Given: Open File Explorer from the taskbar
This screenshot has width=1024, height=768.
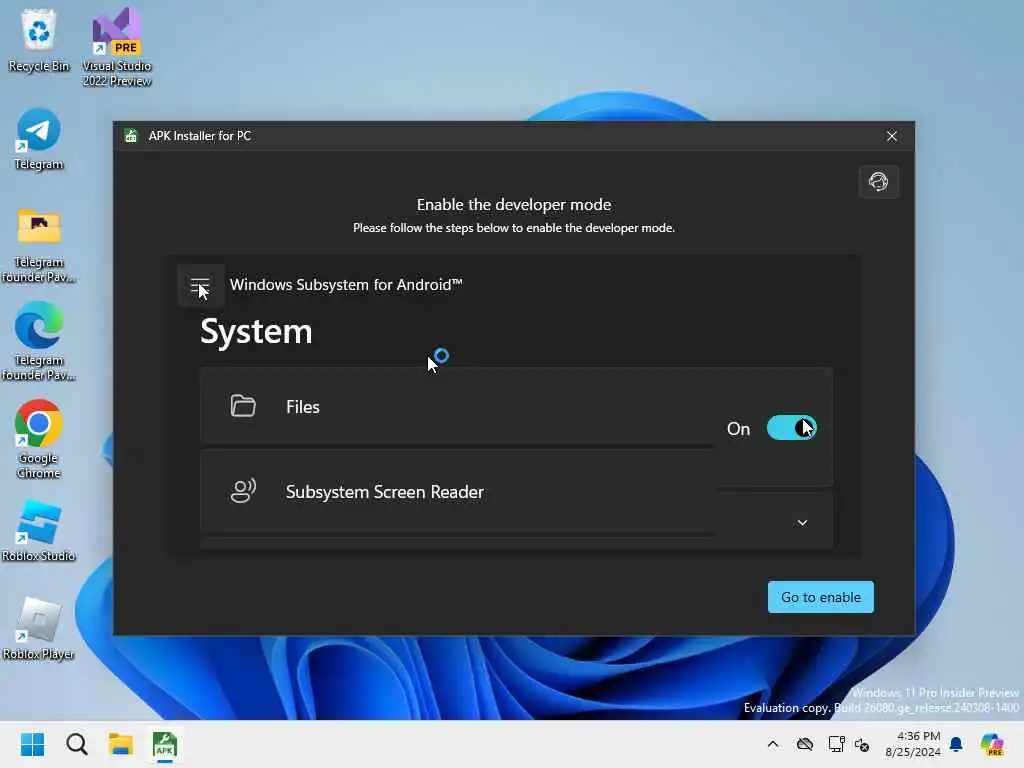Looking at the screenshot, I should point(121,744).
